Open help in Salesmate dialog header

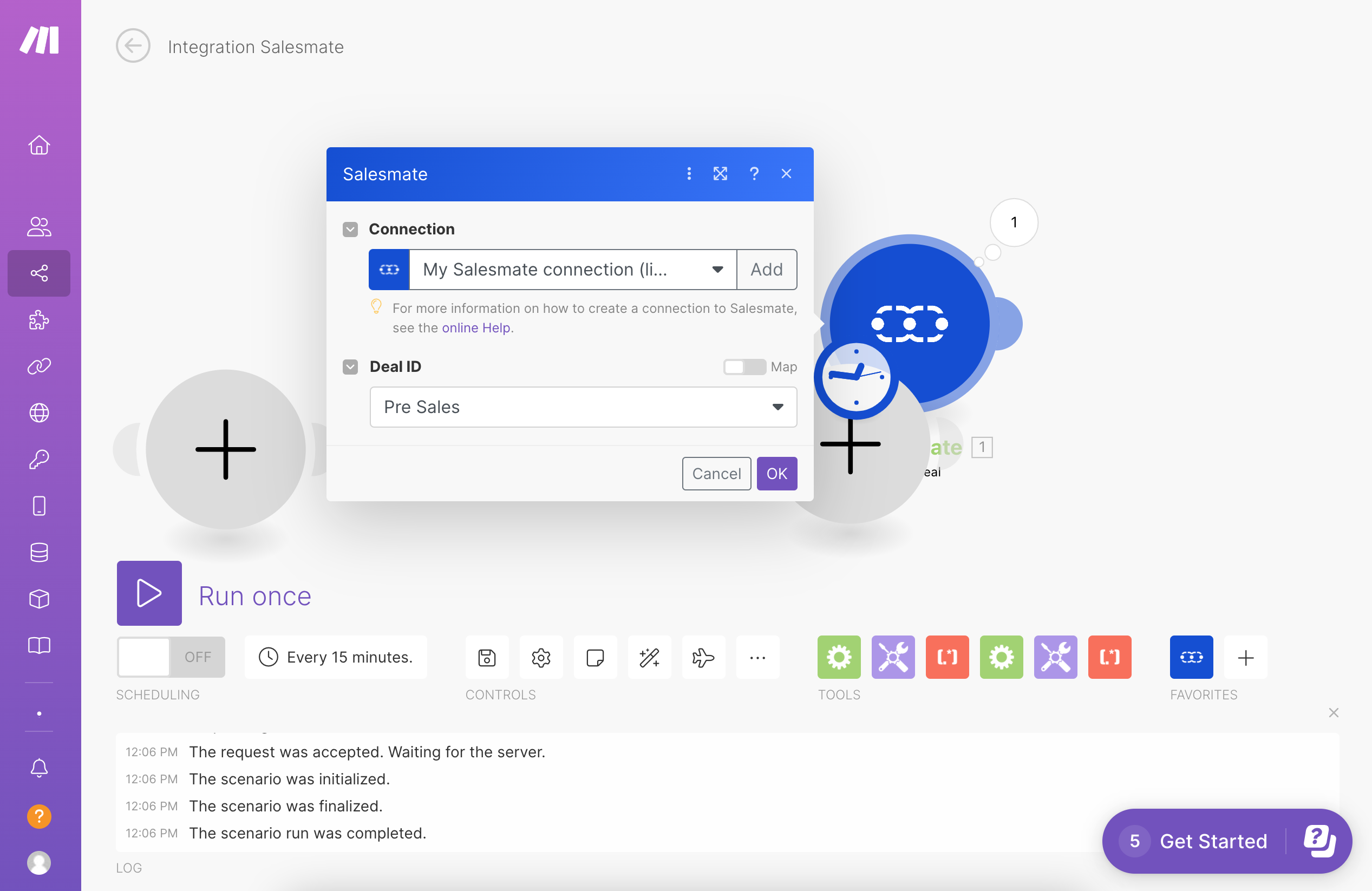(x=754, y=174)
